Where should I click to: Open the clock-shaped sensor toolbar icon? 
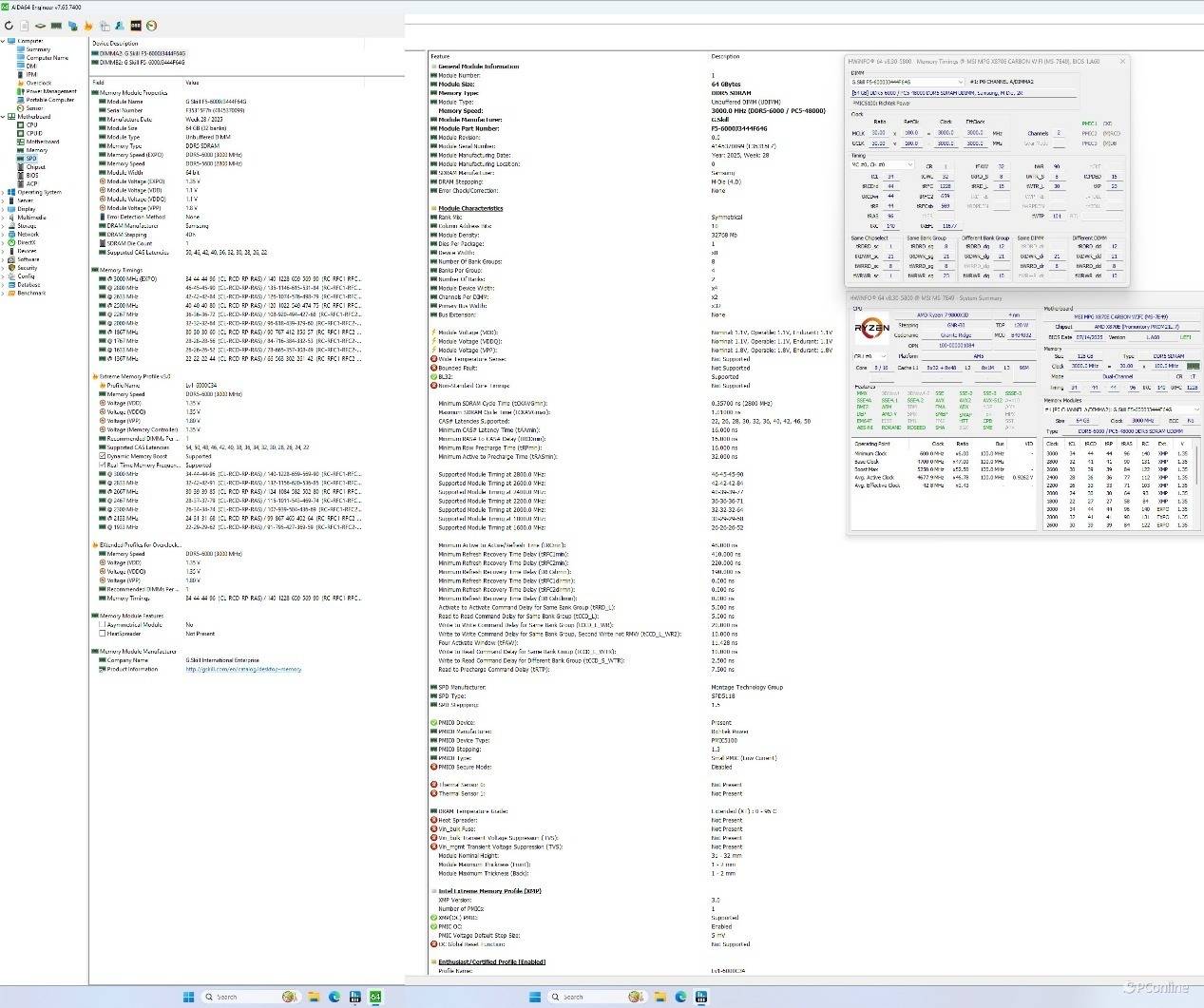click(151, 26)
